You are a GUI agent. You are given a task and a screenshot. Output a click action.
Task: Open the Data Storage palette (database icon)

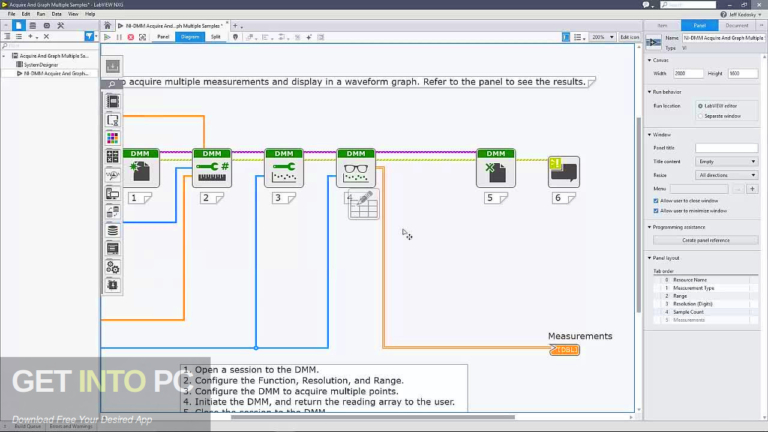pyautogui.click(x=113, y=230)
